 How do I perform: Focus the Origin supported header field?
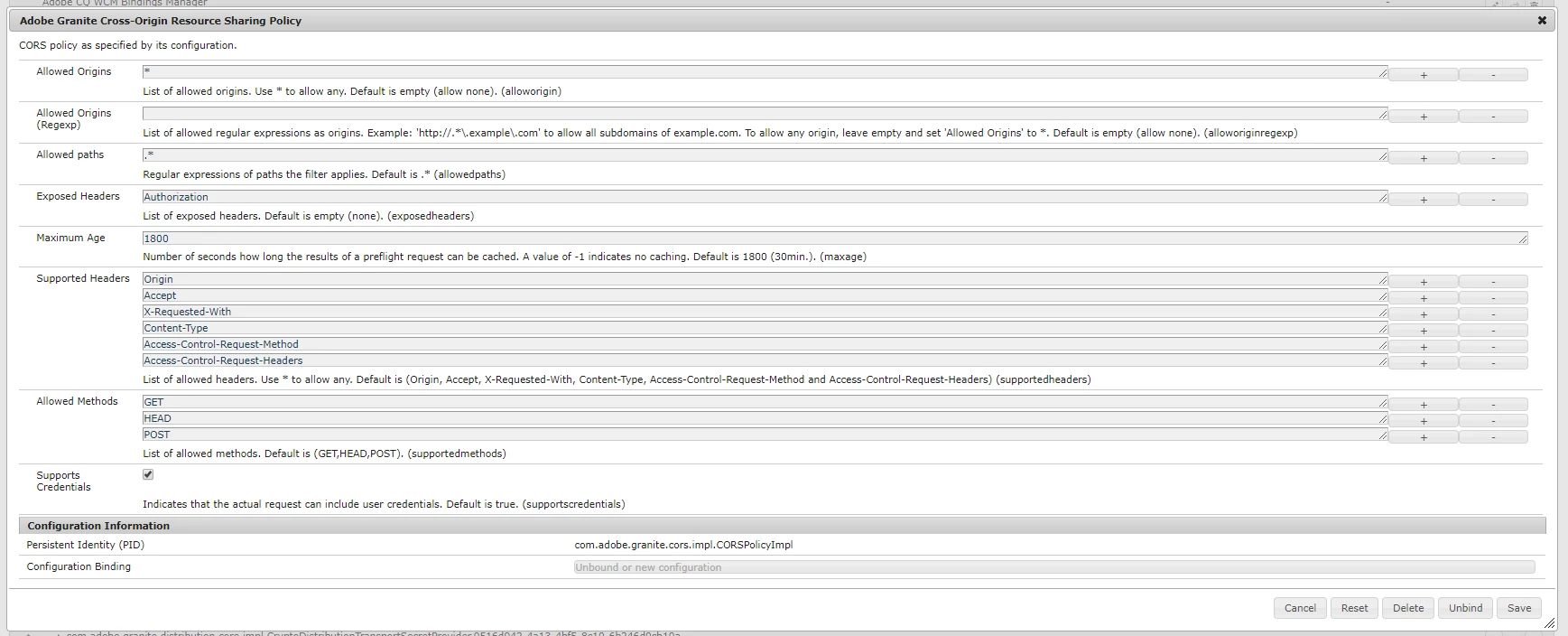point(765,279)
